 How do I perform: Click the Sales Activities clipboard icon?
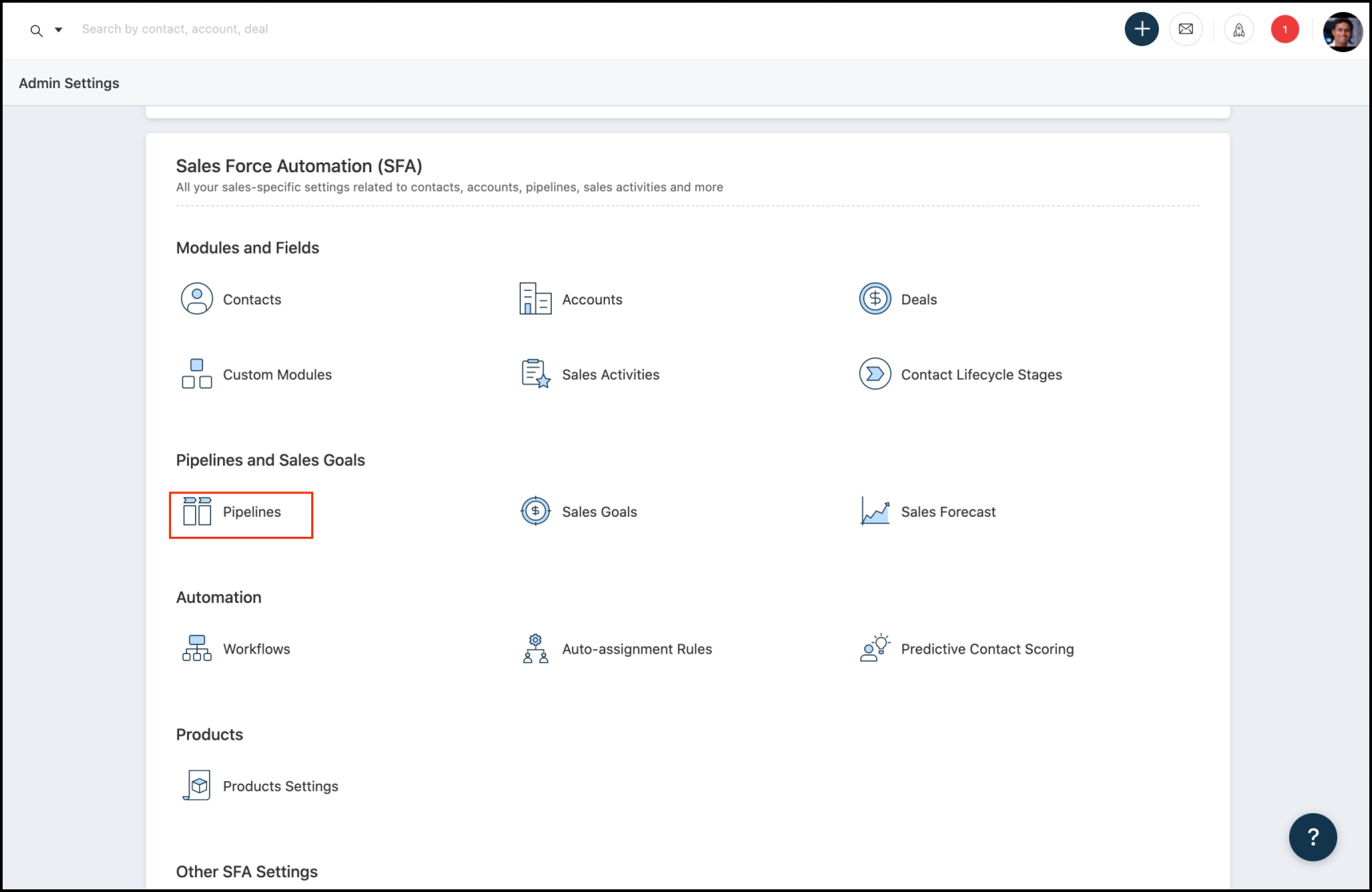535,374
